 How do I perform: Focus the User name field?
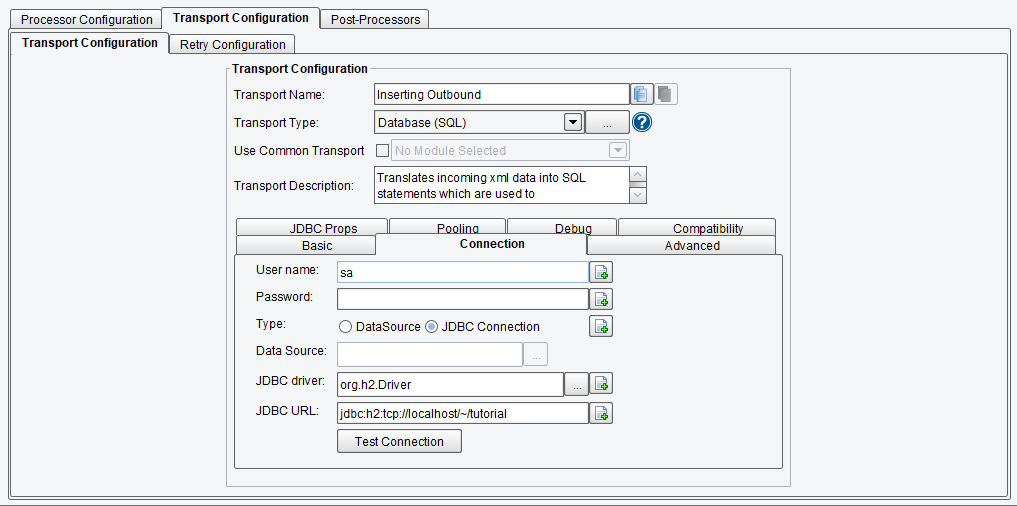click(x=462, y=272)
